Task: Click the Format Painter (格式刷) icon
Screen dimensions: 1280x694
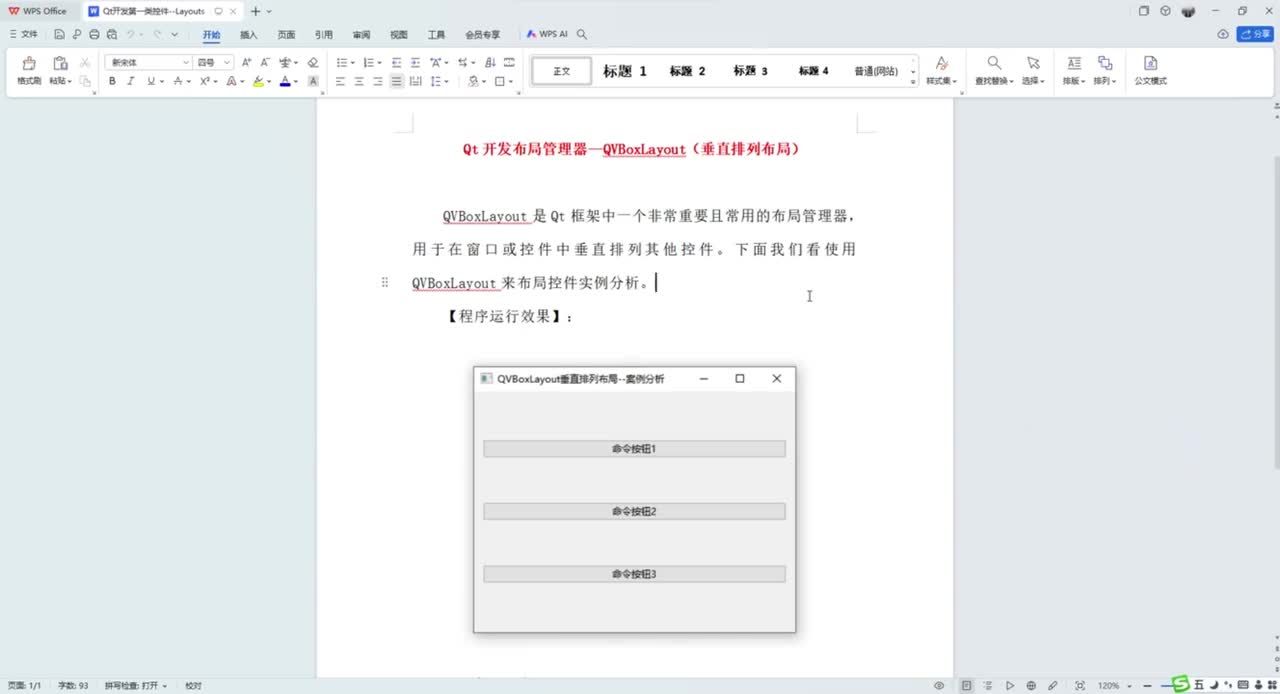Action: (29, 63)
